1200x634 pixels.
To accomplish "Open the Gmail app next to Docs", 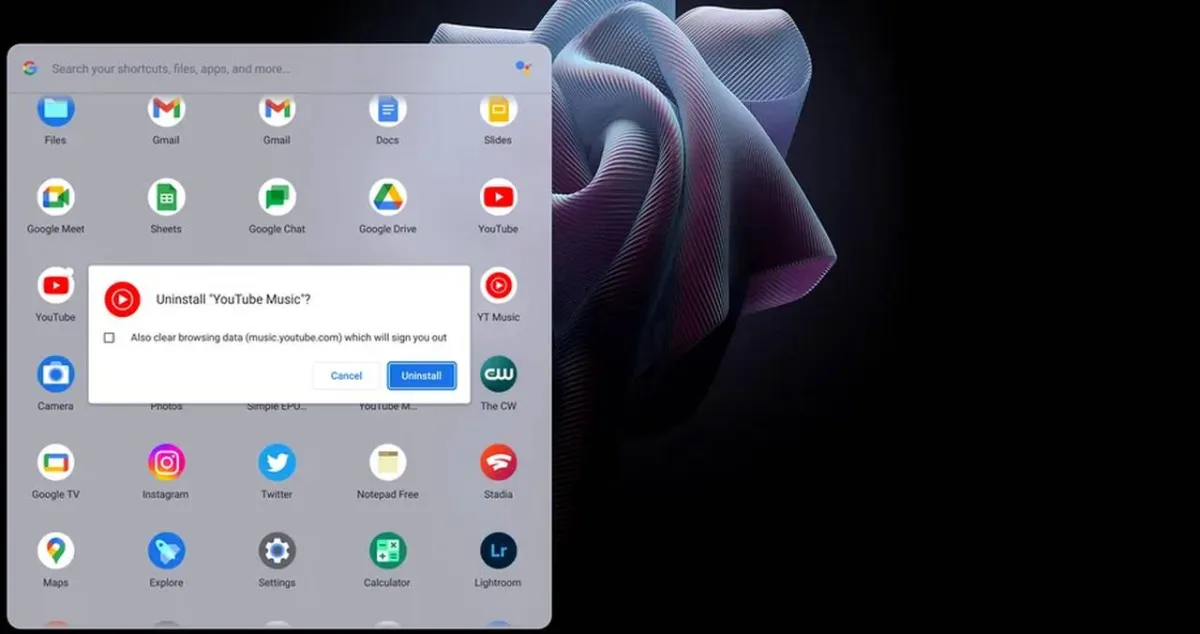I will (x=277, y=109).
